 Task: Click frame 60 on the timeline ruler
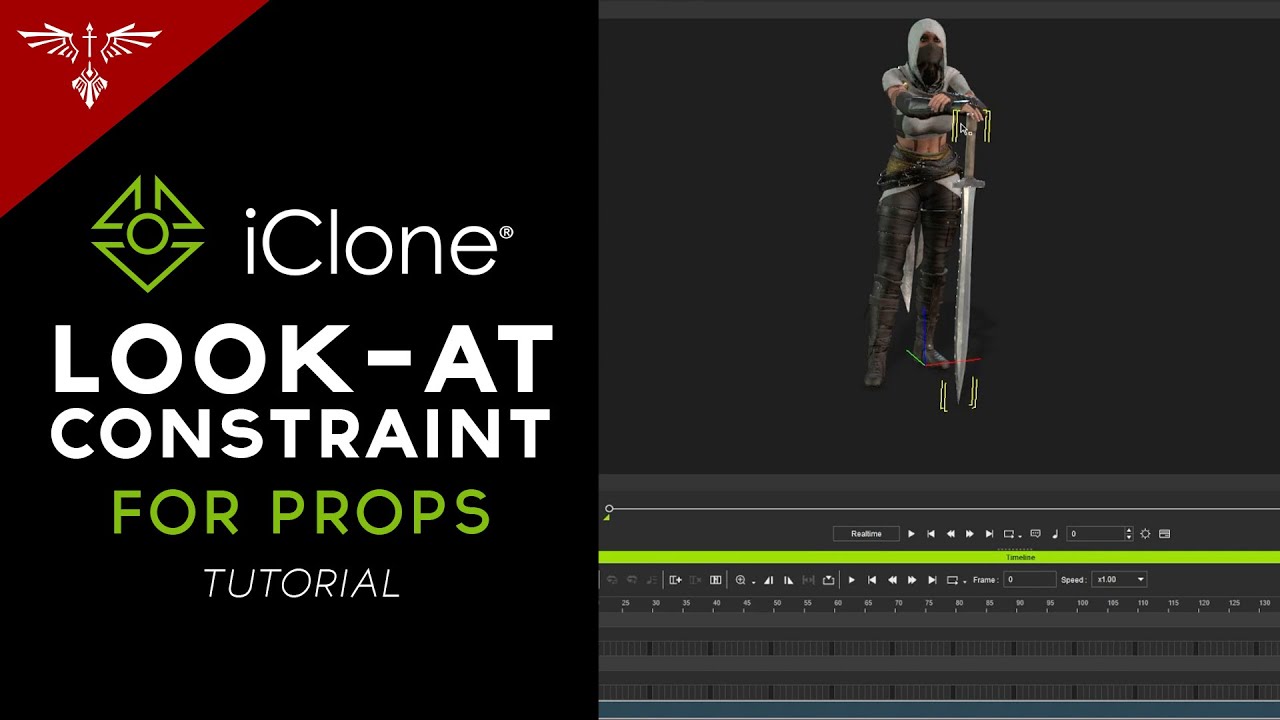point(838,603)
